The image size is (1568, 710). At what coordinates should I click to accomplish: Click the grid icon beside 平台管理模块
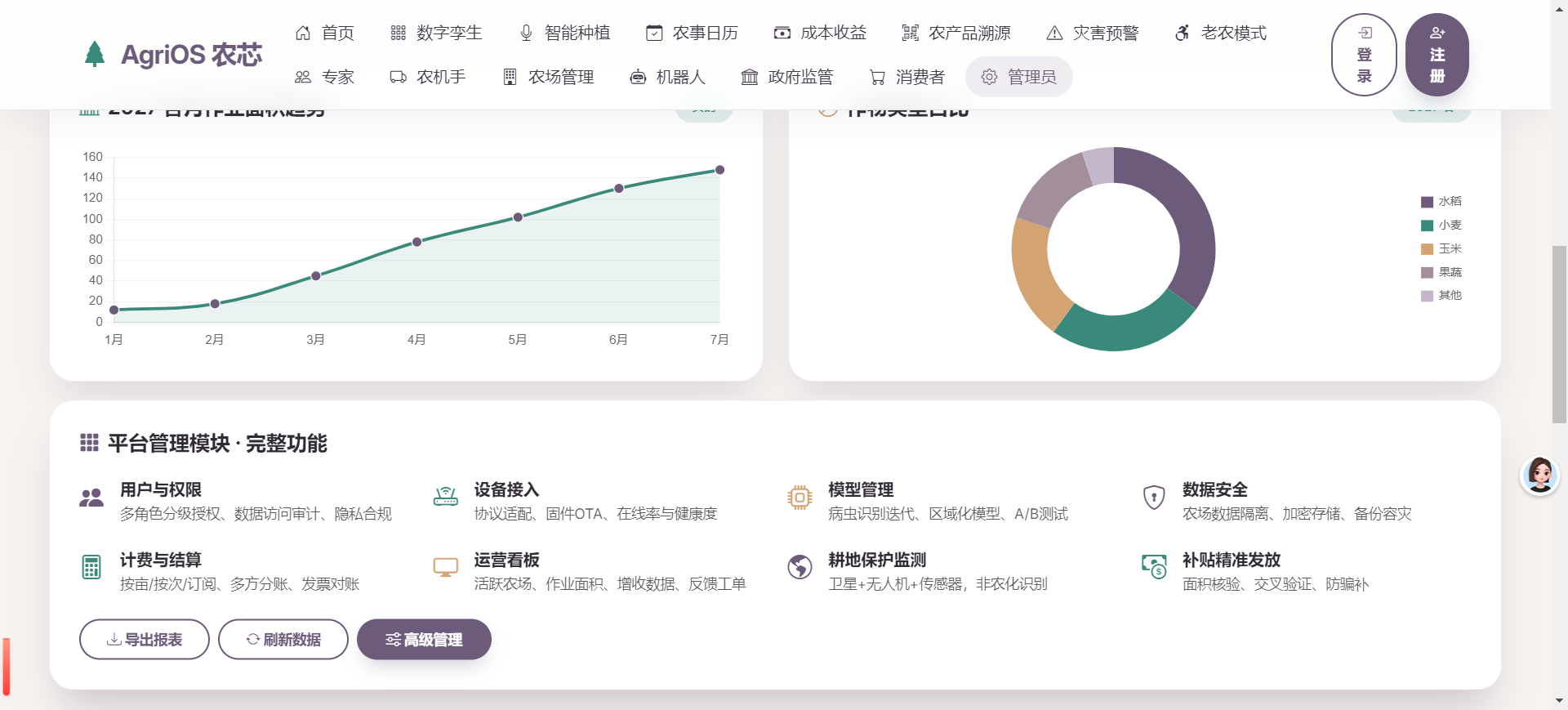point(90,443)
